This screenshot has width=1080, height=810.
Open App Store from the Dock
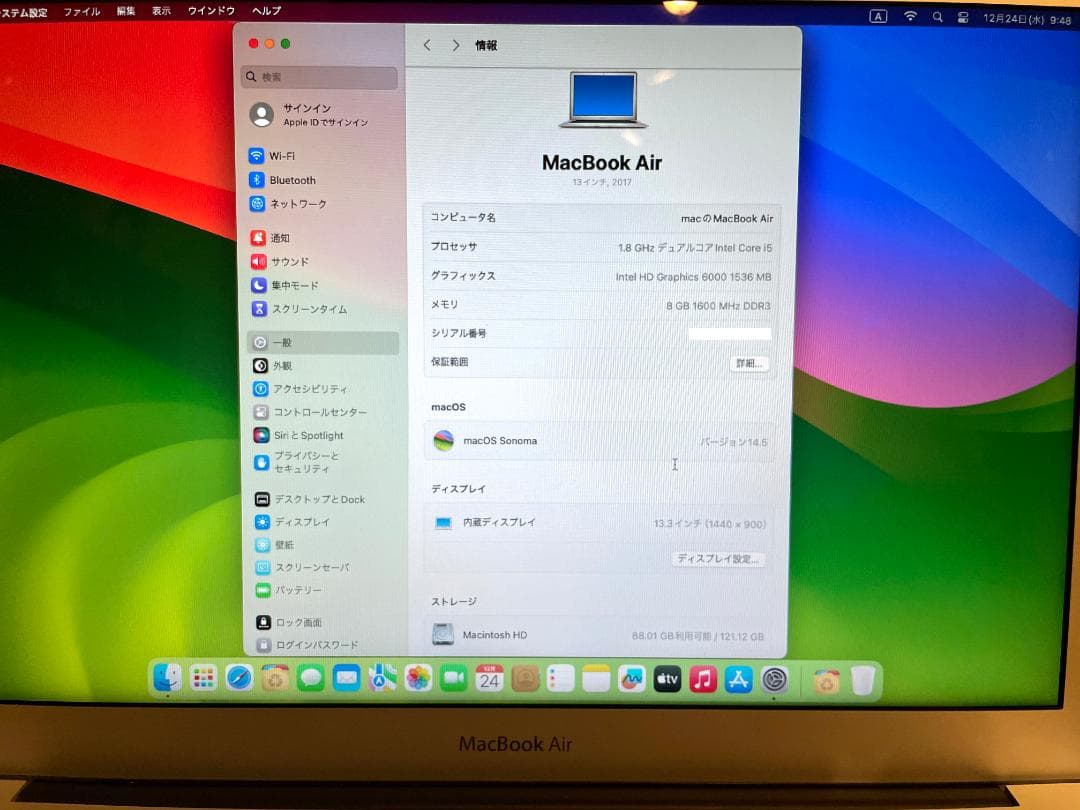[738, 678]
